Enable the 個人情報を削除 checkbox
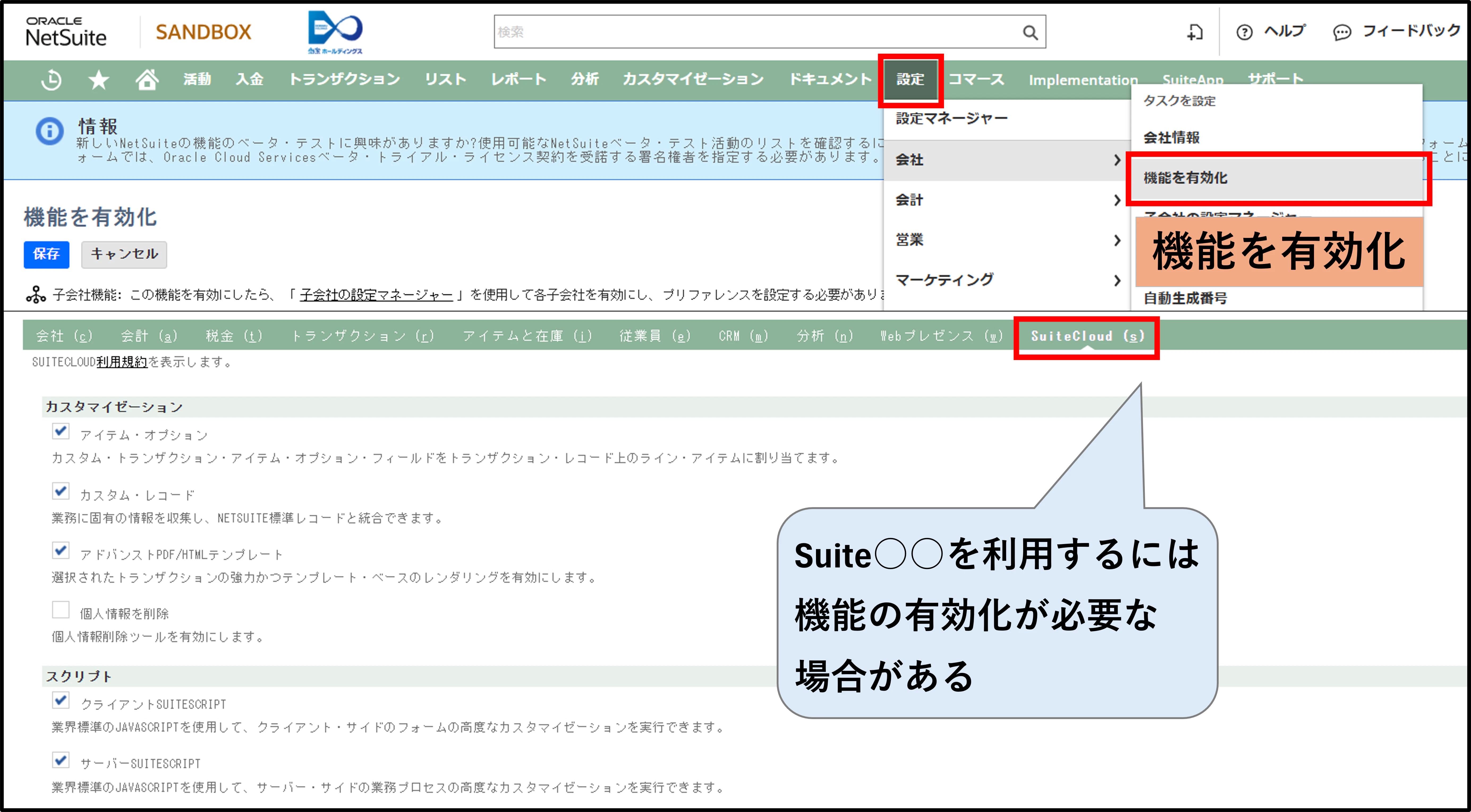1471x812 pixels. (61, 609)
